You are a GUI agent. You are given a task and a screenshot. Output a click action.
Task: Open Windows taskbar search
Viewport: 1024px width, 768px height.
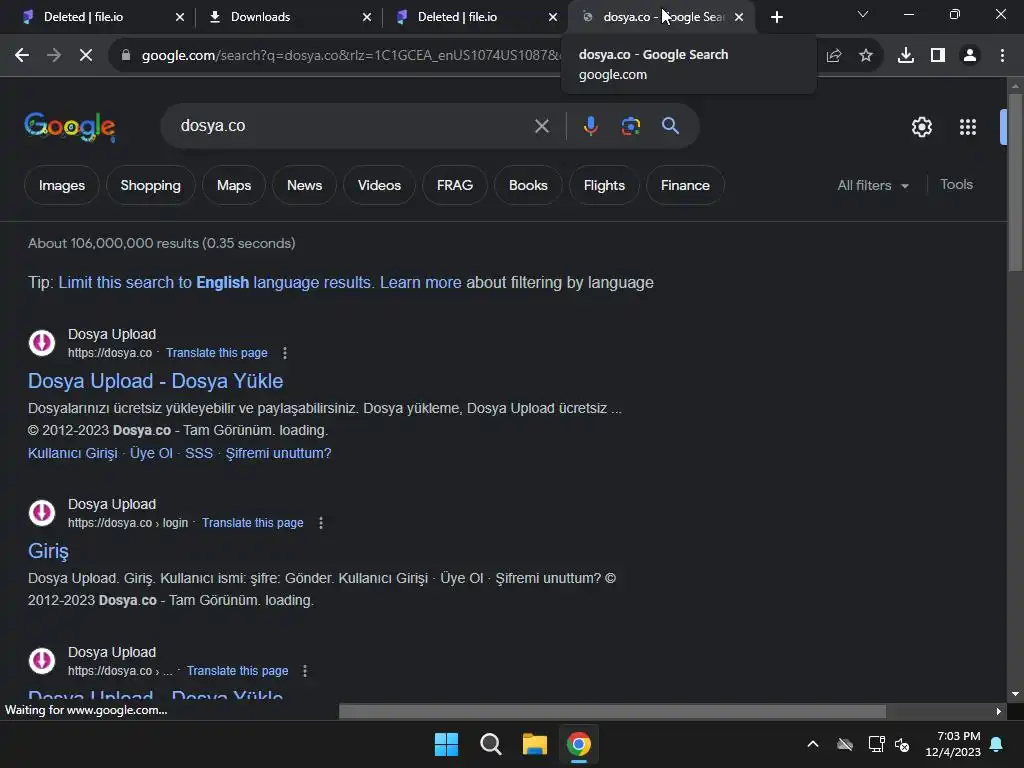490,744
